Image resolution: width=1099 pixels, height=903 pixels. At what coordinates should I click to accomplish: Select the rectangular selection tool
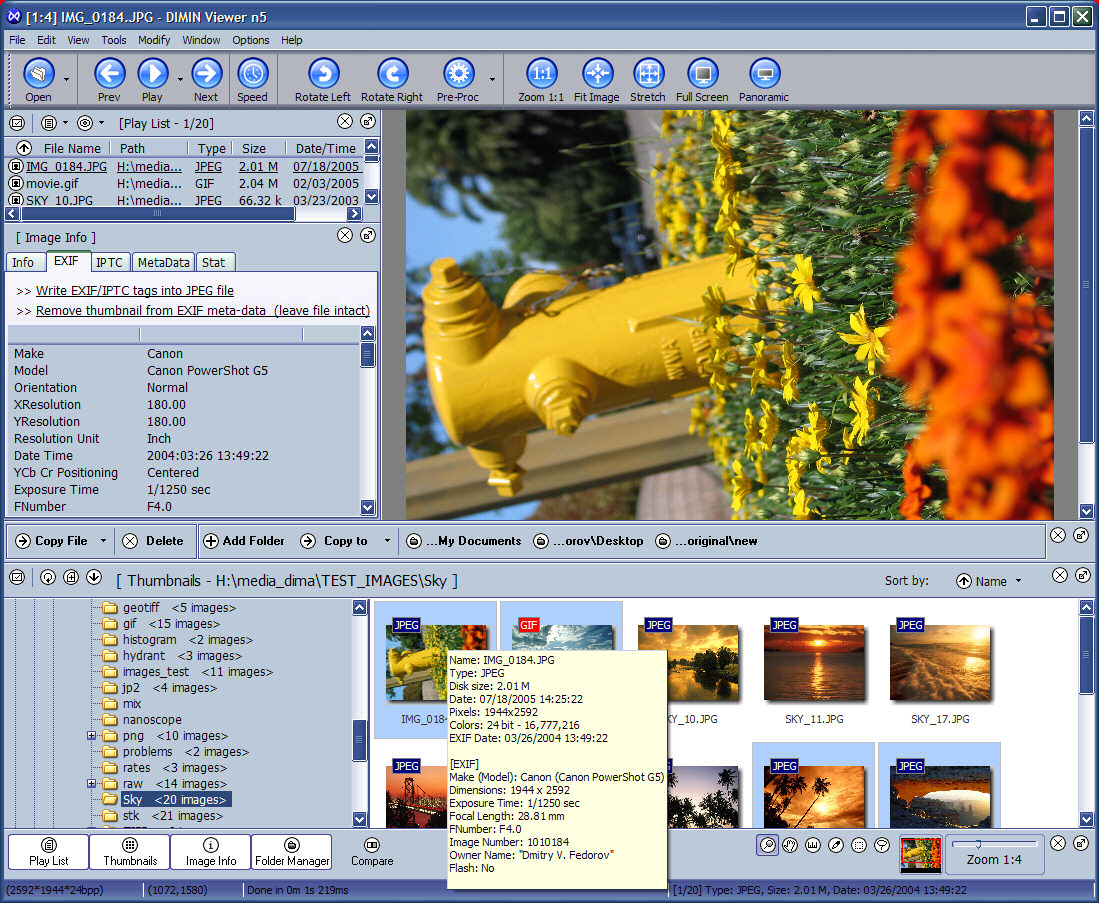click(859, 845)
